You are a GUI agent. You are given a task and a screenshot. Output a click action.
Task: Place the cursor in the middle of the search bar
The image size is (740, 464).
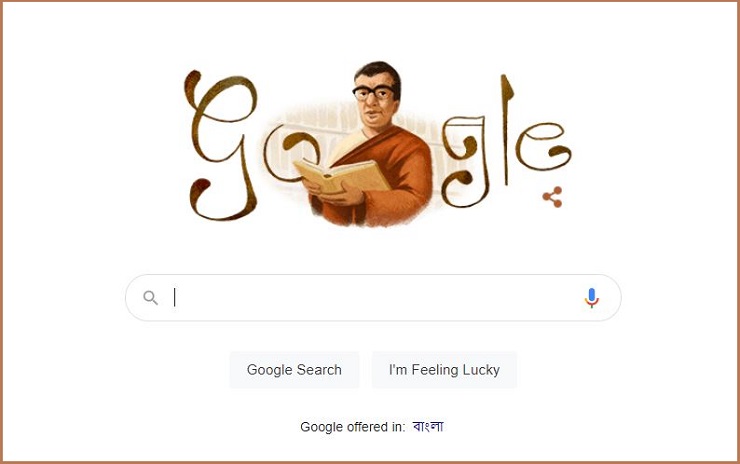point(373,298)
